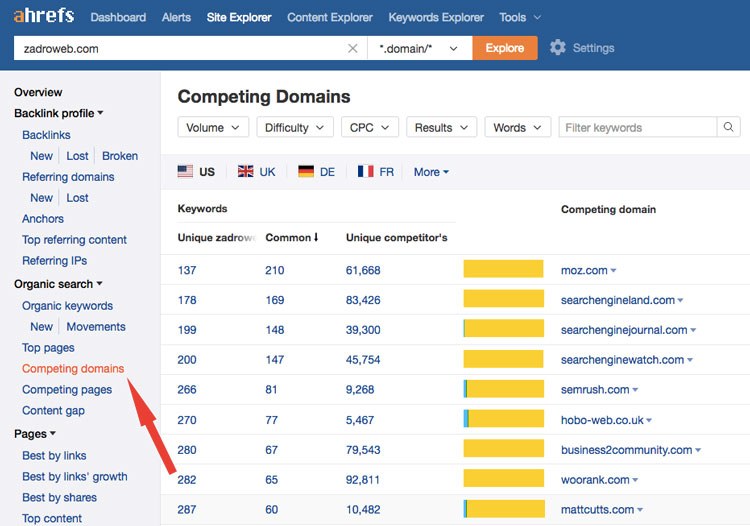Select the UK flag country

[256, 172]
